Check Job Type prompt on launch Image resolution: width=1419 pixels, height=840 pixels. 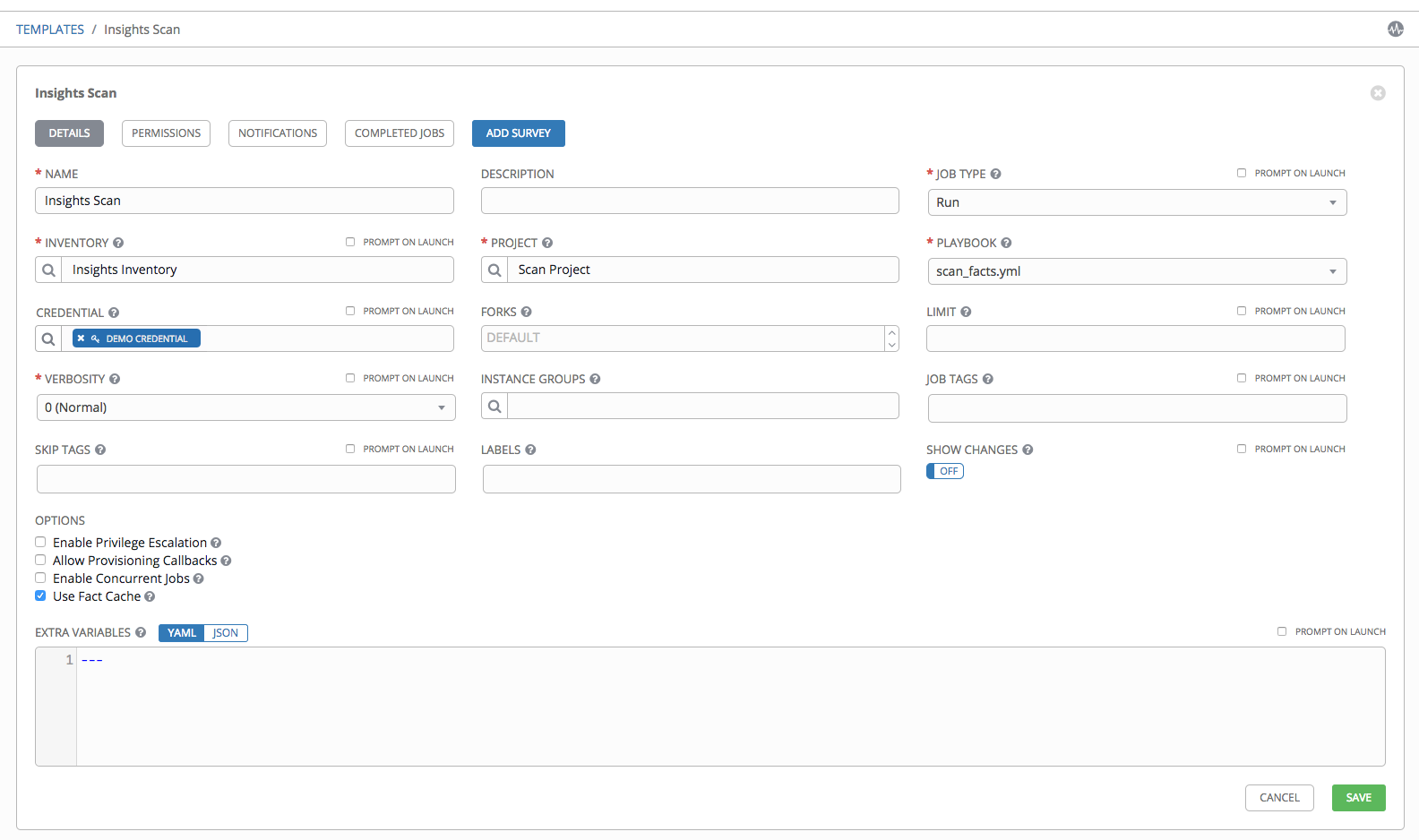(1242, 173)
